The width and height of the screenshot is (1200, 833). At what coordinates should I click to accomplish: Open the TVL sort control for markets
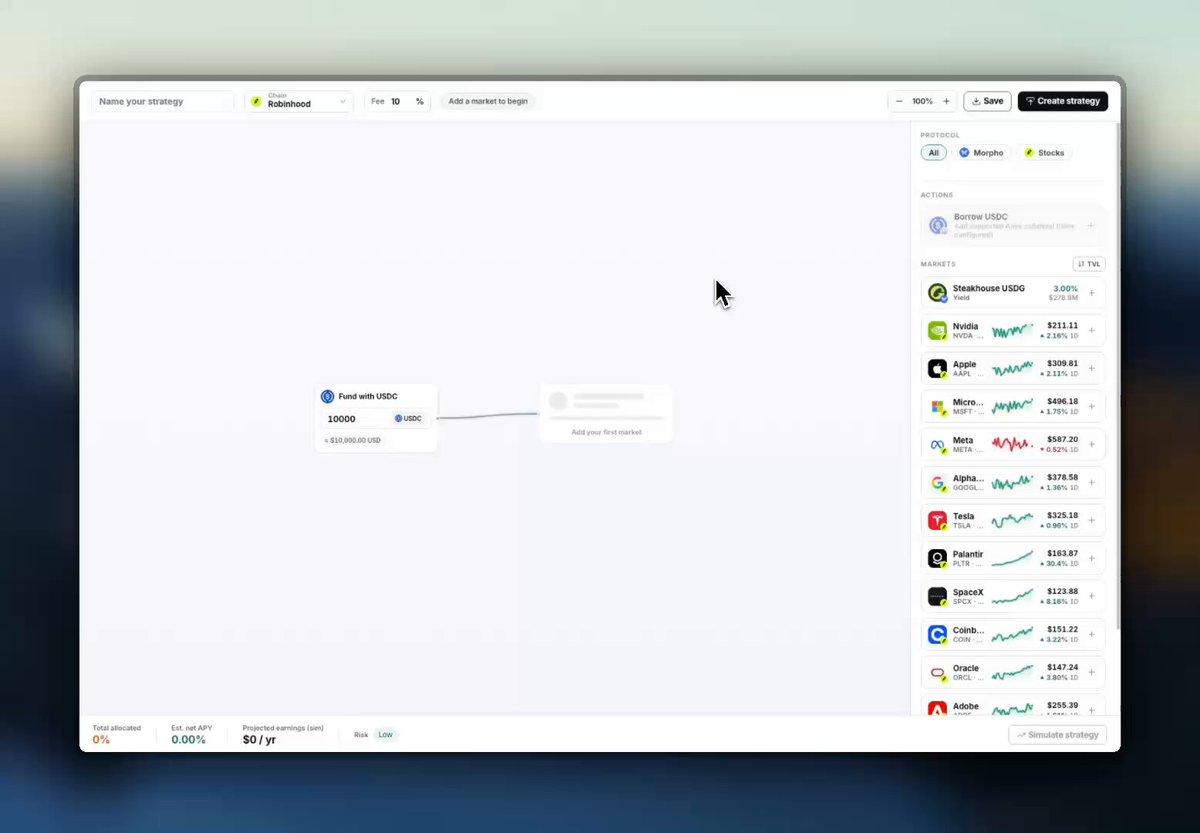coord(1089,264)
